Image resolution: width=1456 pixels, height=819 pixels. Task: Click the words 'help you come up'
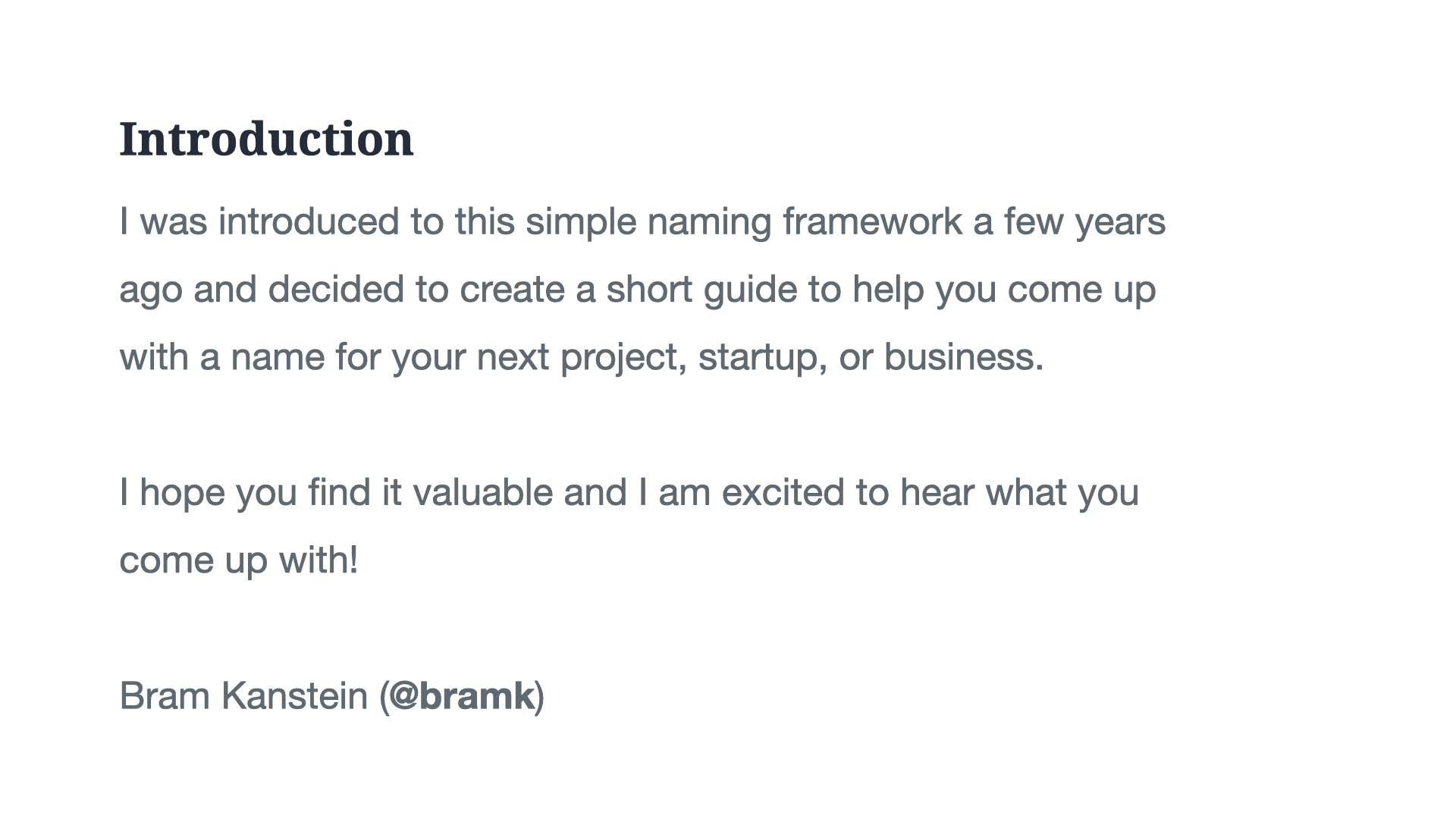click(1004, 290)
